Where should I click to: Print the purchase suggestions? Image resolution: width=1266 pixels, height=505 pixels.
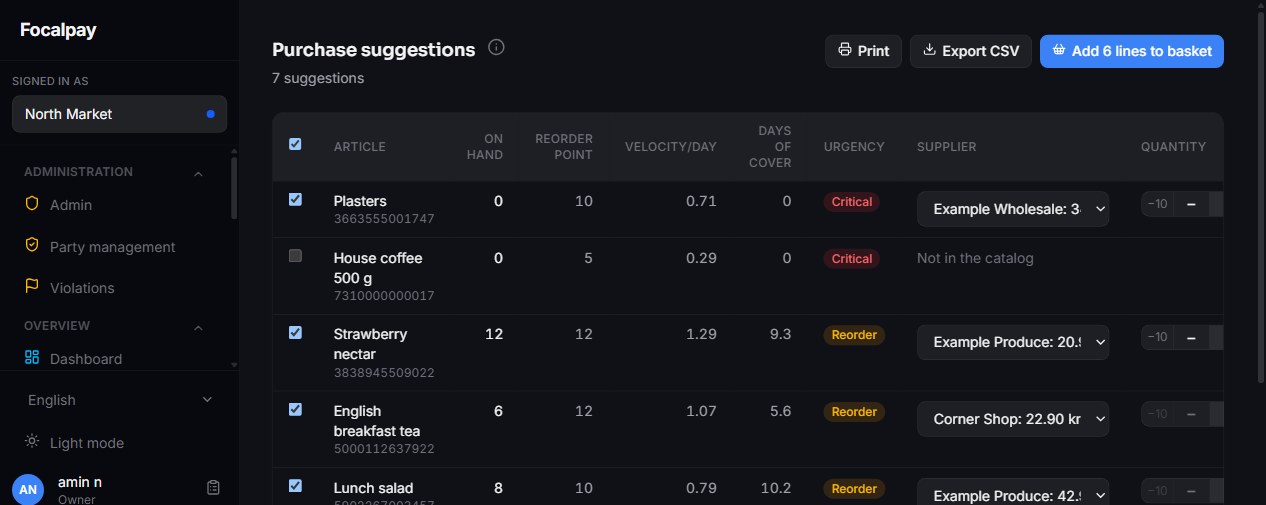(863, 51)
